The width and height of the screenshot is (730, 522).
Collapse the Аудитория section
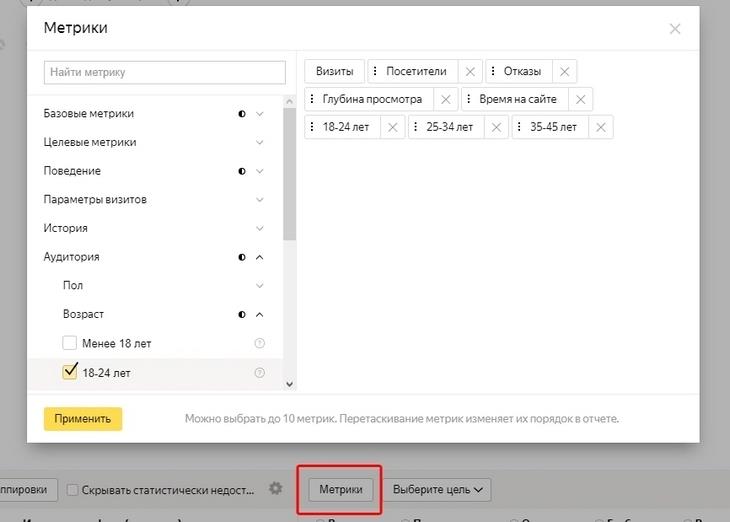(x=260, y=257)
